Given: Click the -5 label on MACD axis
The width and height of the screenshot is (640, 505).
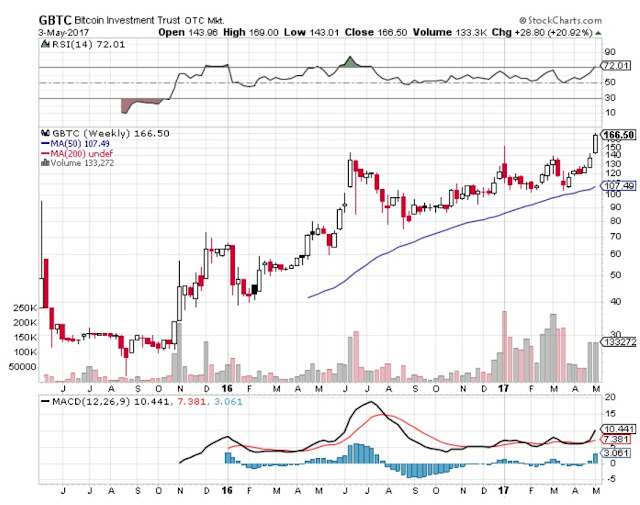Looking at the screenshot, I should pyautogui.click(x=610, y=479).
